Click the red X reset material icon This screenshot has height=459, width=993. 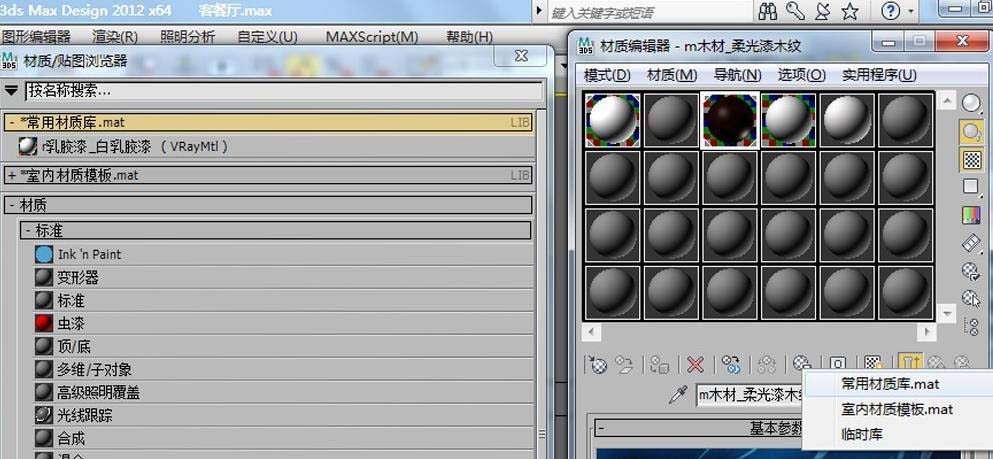[695, 364]
